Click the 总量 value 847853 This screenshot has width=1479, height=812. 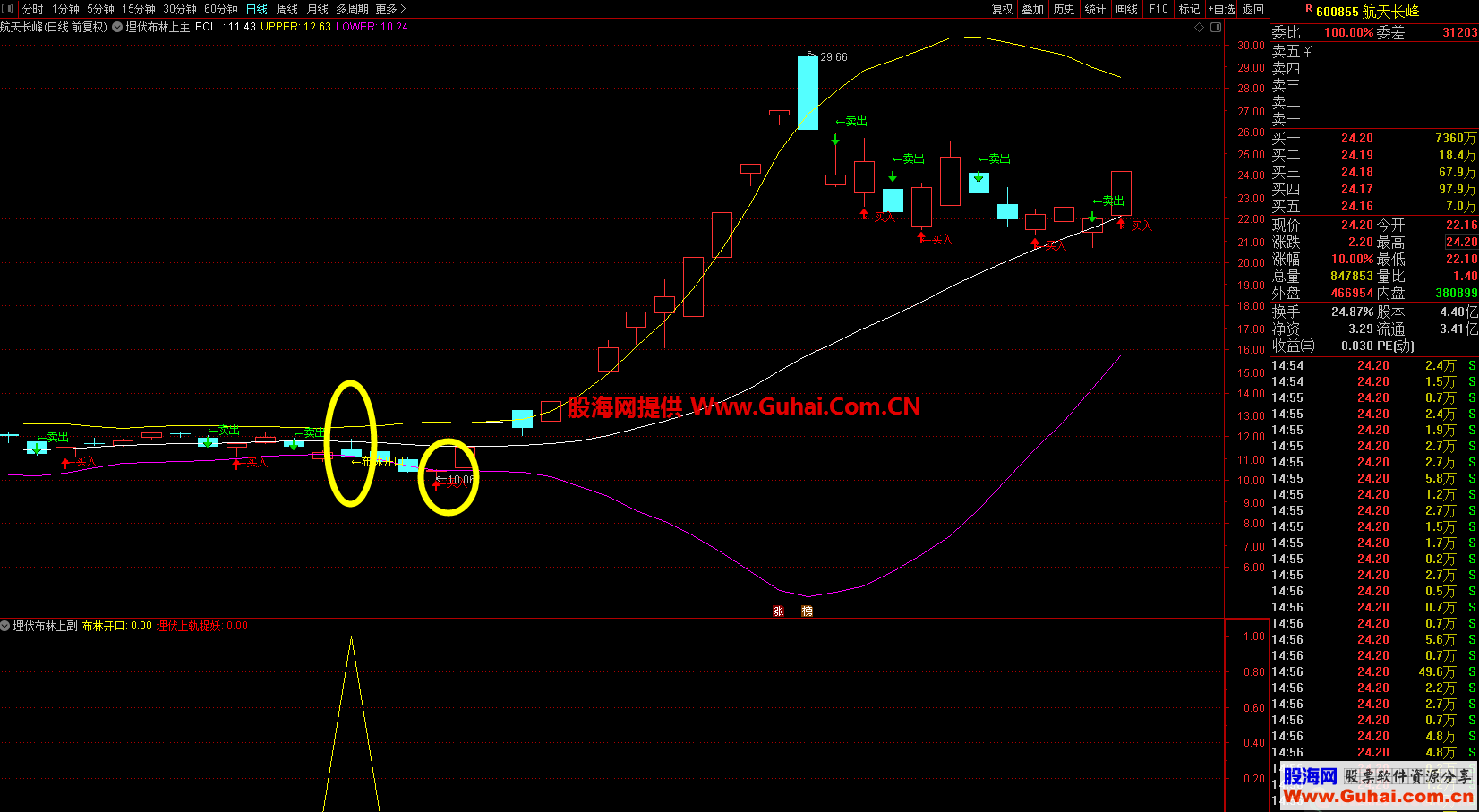point(1352,276)
